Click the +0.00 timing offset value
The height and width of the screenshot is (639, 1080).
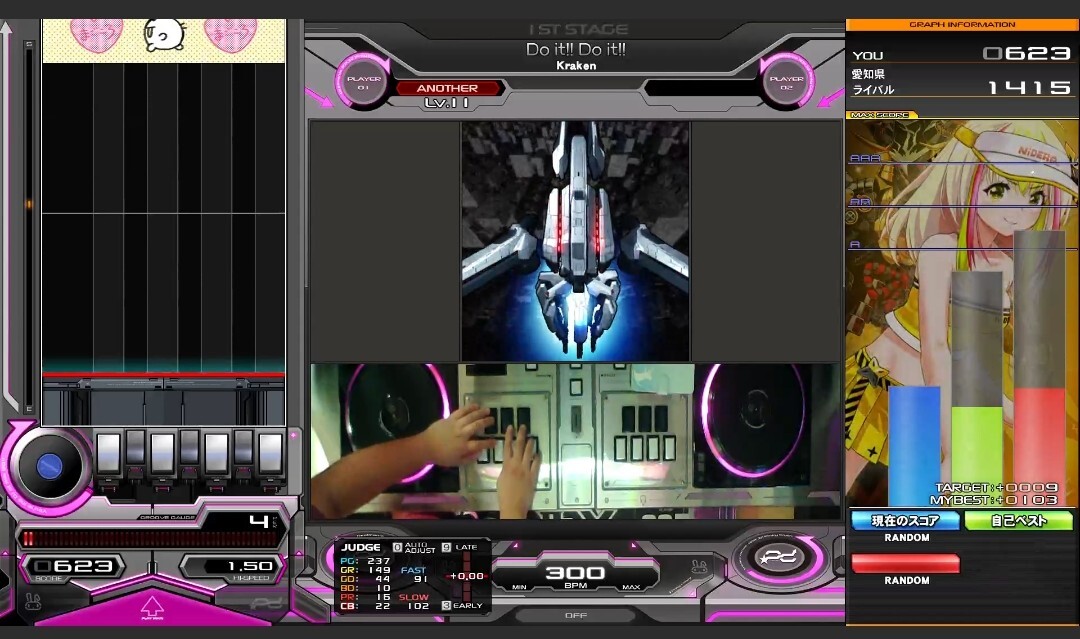(466, 576)
